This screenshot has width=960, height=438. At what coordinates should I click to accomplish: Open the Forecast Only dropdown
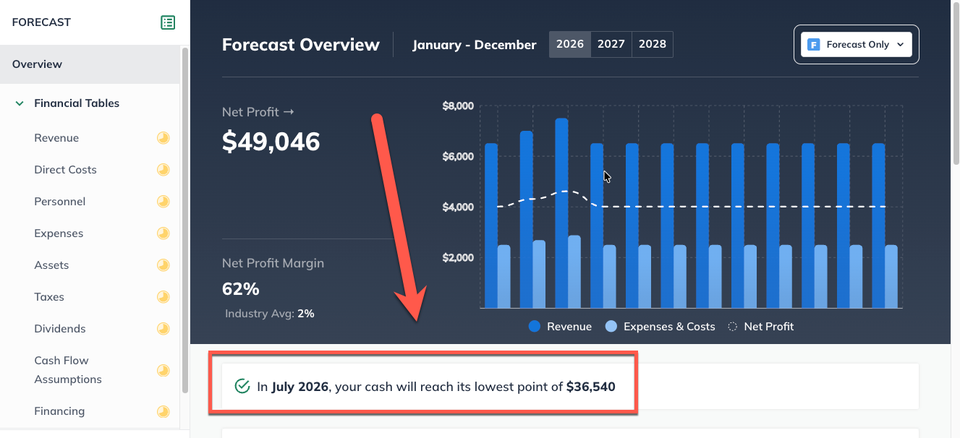tap(856, 45)
